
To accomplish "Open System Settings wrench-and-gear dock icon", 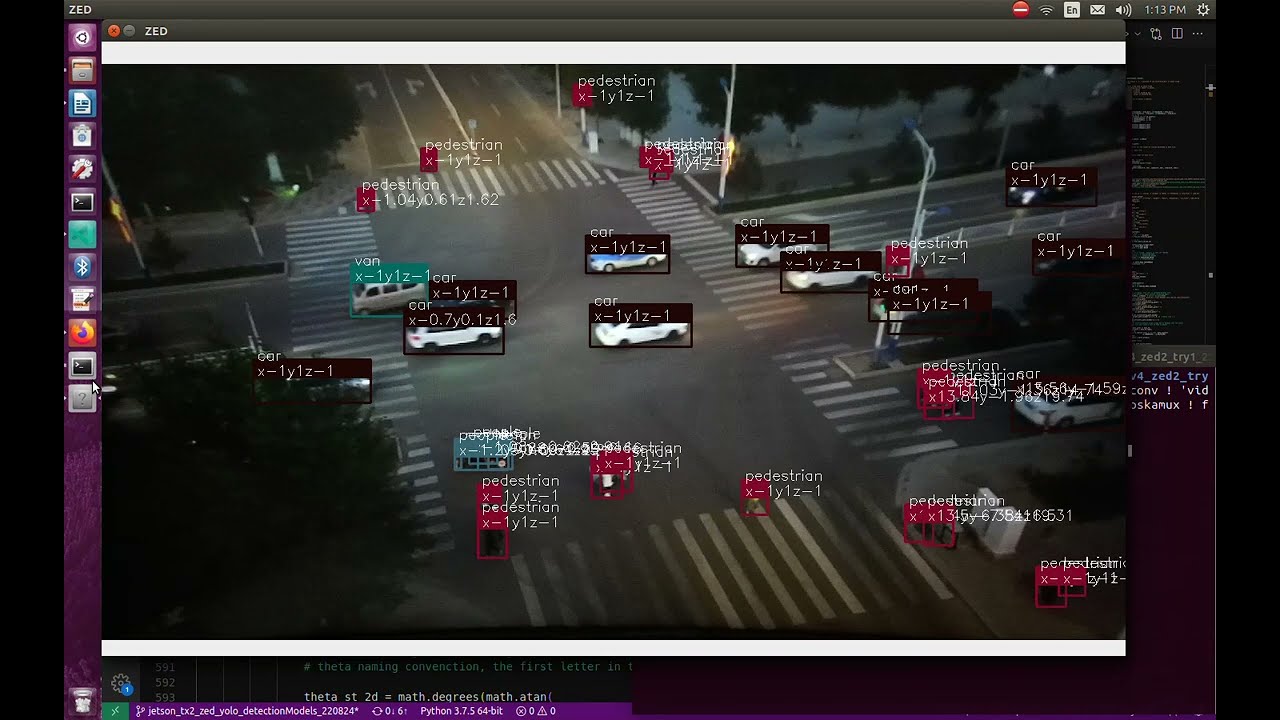I will coord(82,169).
